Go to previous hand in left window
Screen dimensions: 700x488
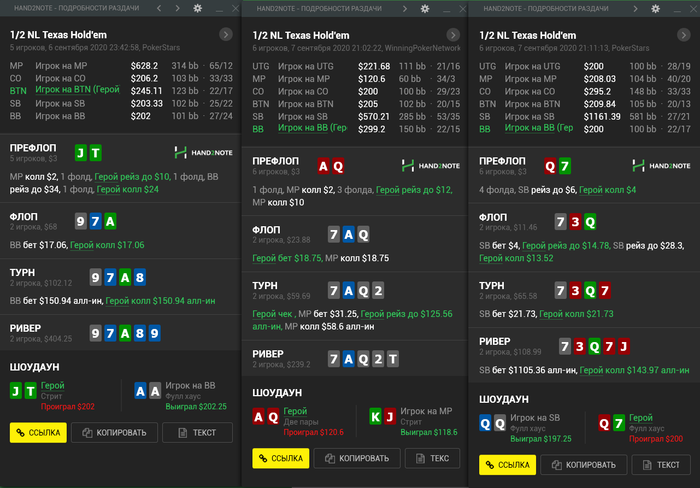pos(159,8)
